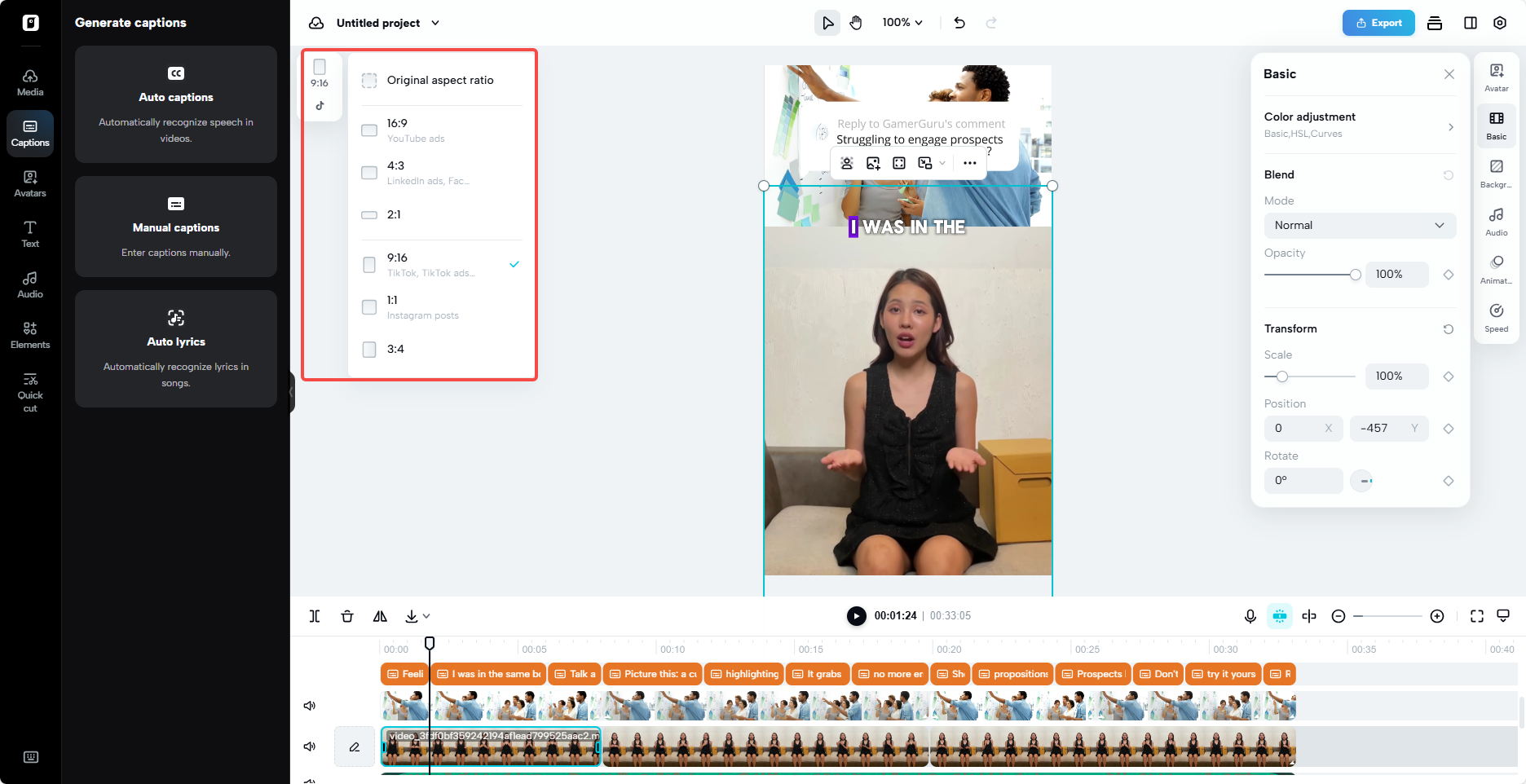Open the Blend Mode dropdown showing Normal
Screen dimensions: 1526x784
coord(1359,225)
